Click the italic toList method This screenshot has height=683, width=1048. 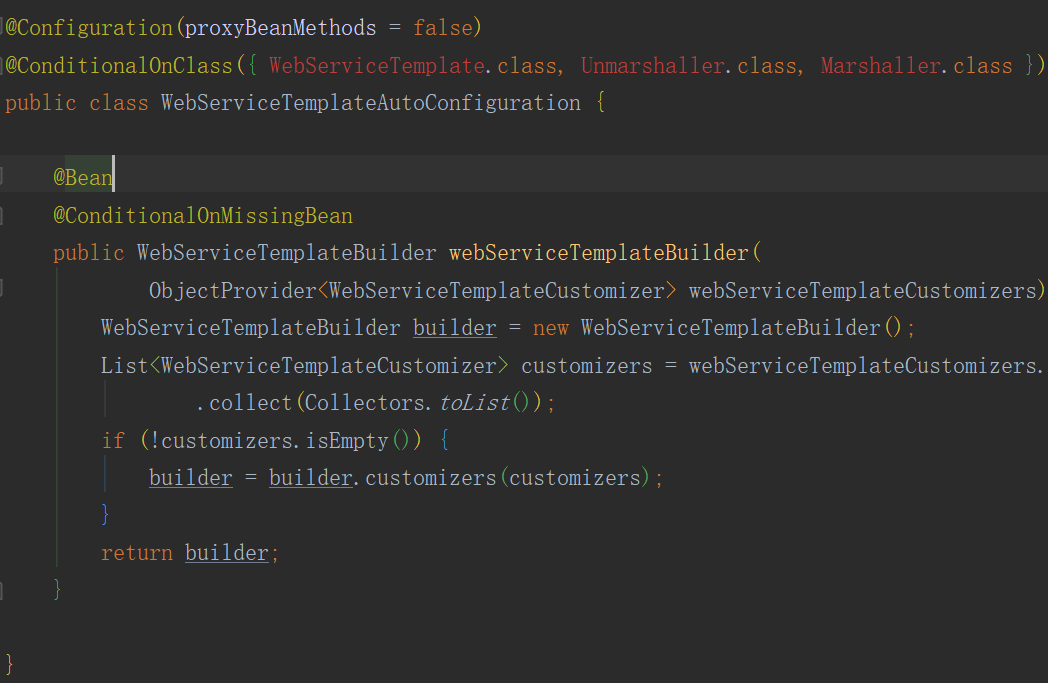click(474, 403)
